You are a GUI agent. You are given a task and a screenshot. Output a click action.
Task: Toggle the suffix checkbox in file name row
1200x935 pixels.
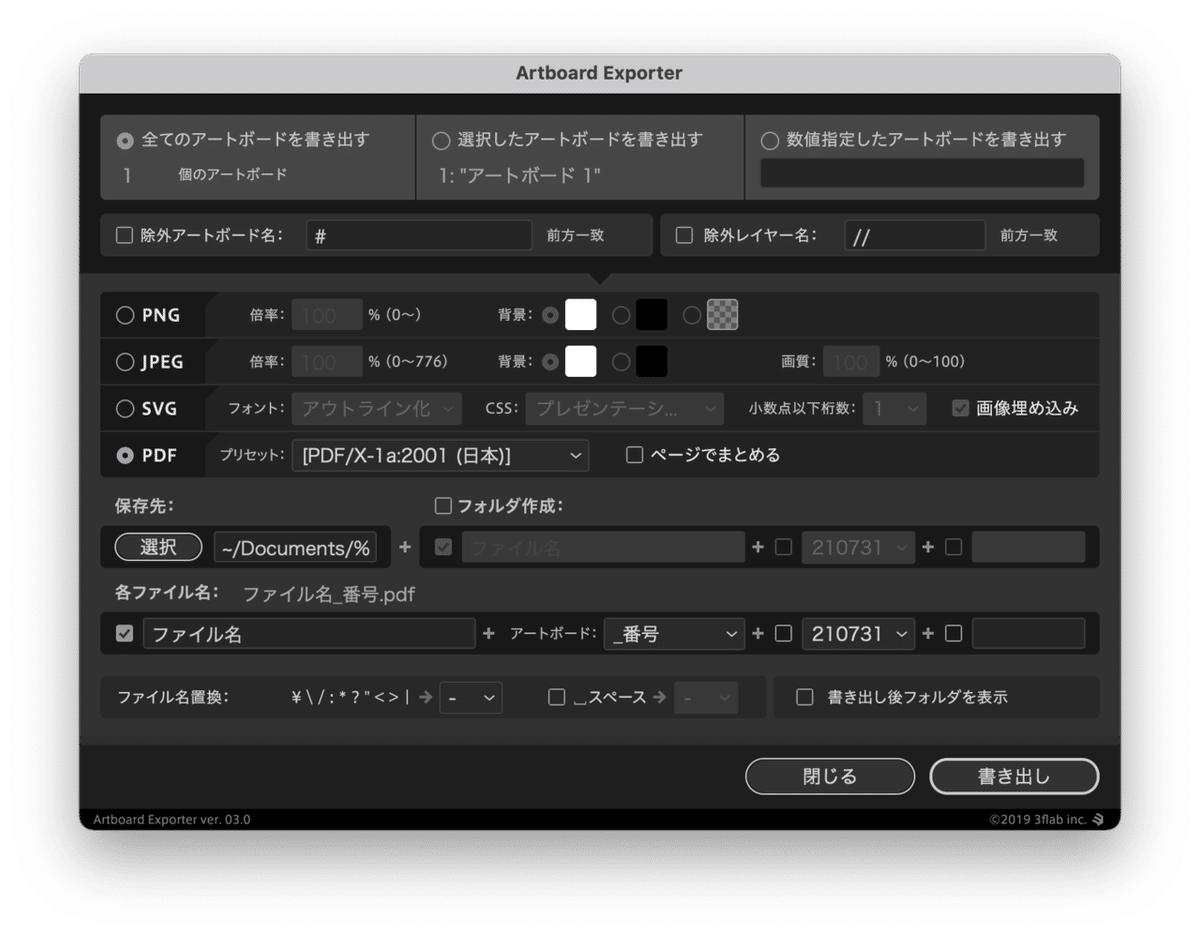coord(954,633)
